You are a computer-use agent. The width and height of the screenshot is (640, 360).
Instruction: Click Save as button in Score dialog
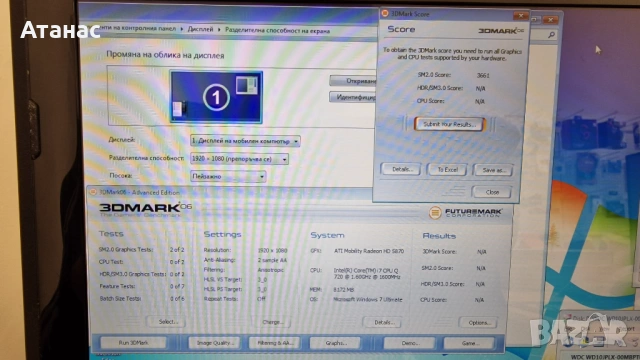coord(493,170)
